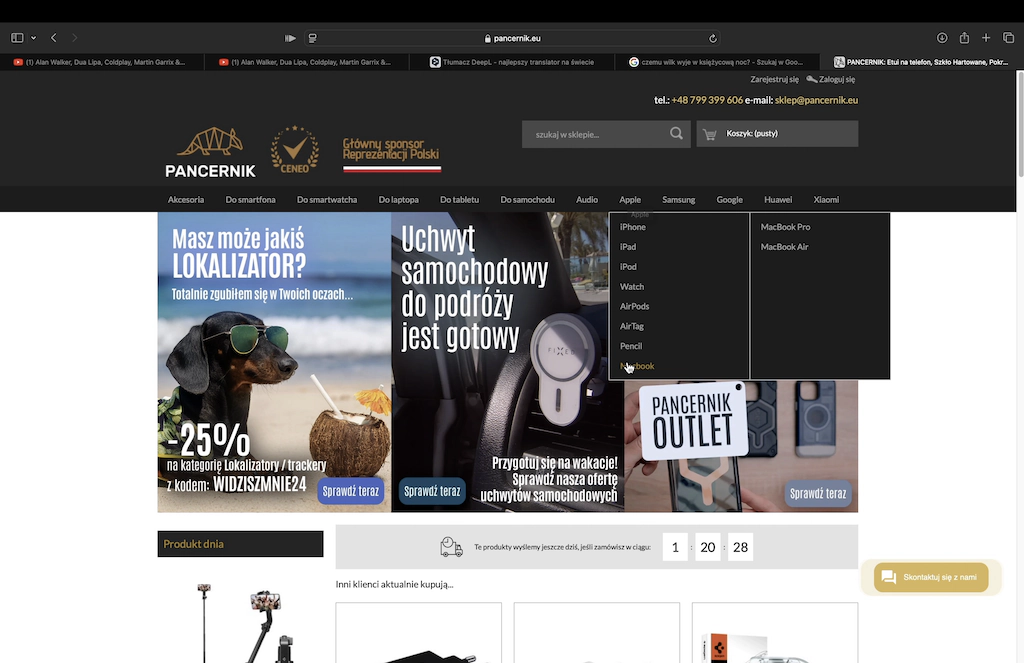Open the Safari downloads icon
This screenshot has width=1024, height=663.
point(942,38)
